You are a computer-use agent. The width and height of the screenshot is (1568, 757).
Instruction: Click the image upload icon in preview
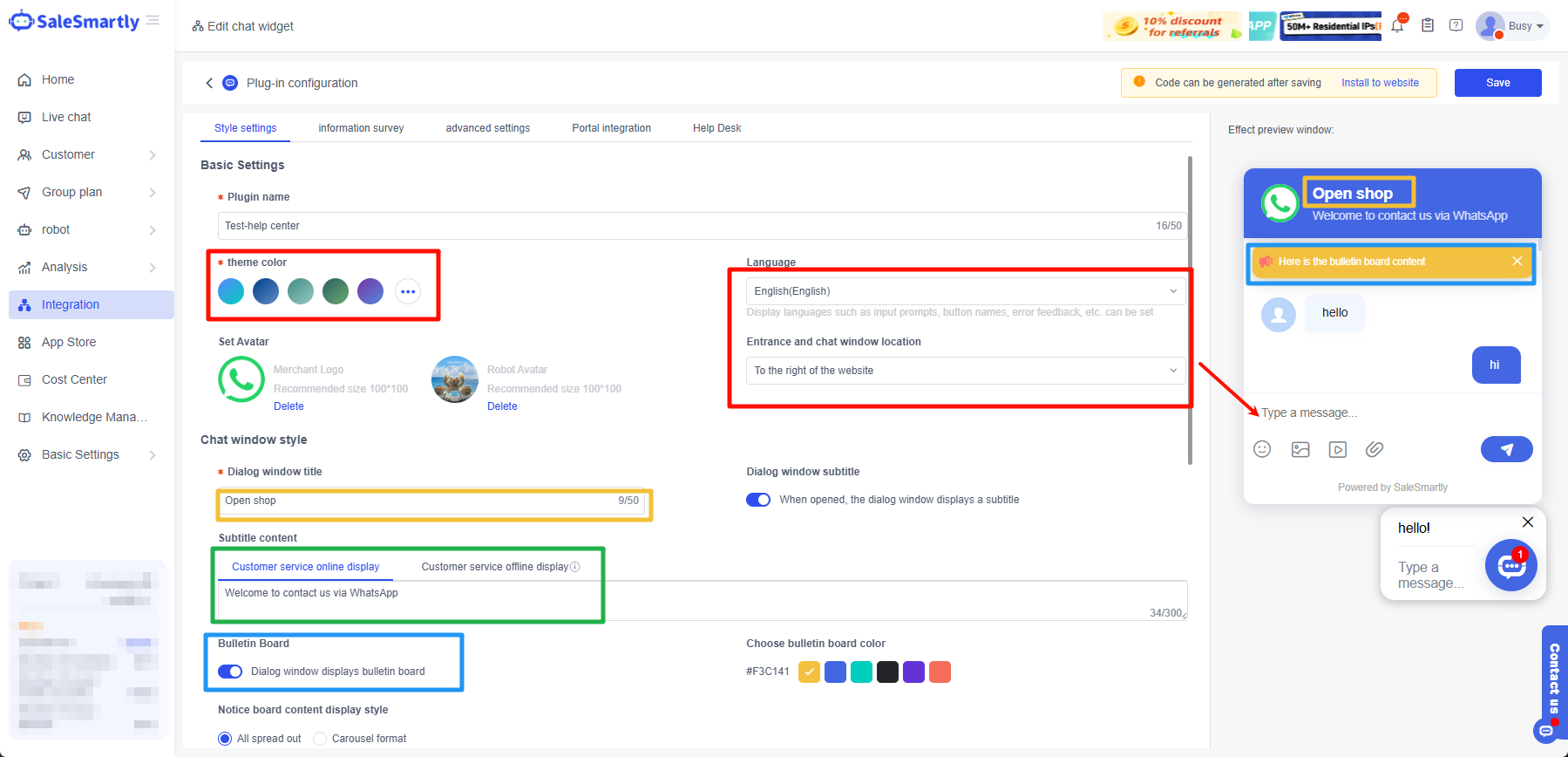coord(1300,449)
